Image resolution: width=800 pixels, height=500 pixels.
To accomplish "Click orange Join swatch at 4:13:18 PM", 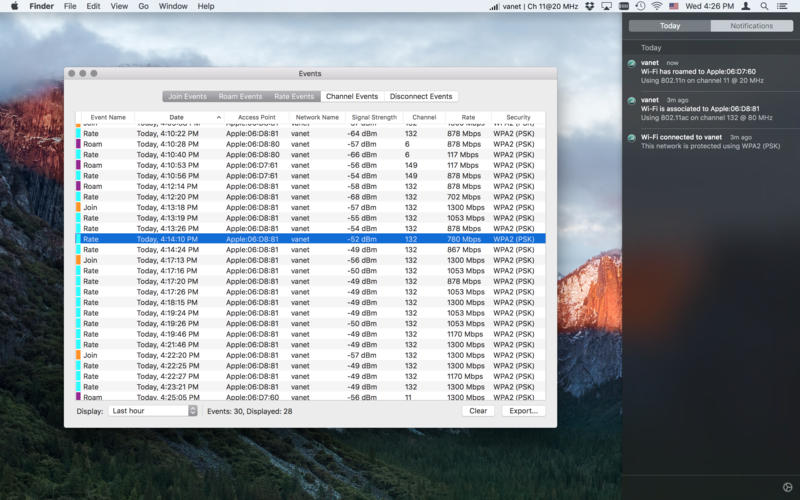I will (78, 207).
